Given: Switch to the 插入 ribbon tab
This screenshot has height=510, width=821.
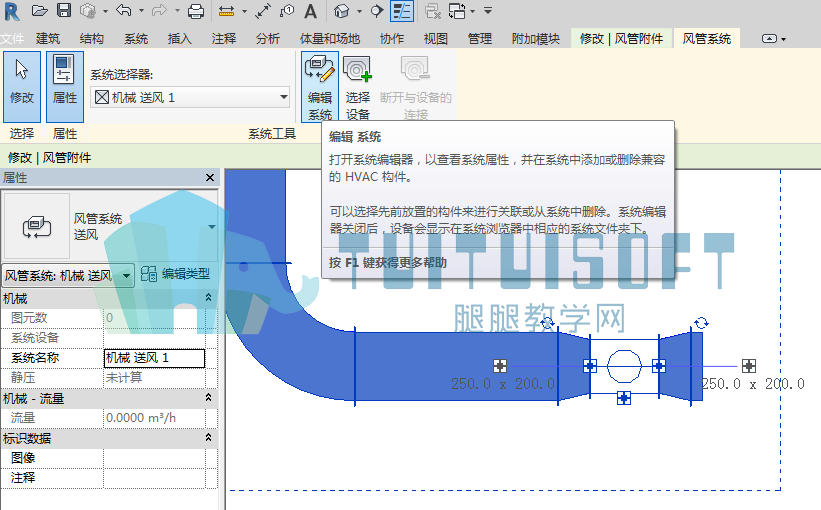Looking at the screenshot, I should (180, 39).
